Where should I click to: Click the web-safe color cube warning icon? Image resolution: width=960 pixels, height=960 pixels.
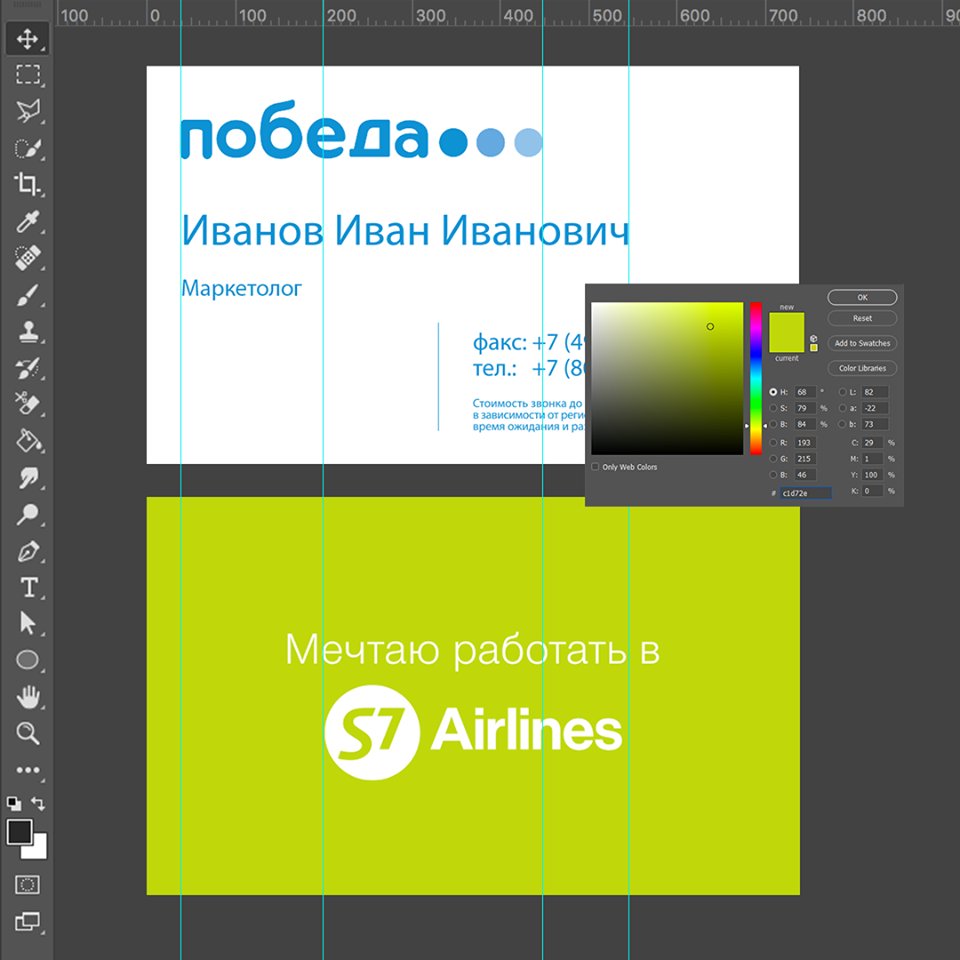(x=814, y=338)
